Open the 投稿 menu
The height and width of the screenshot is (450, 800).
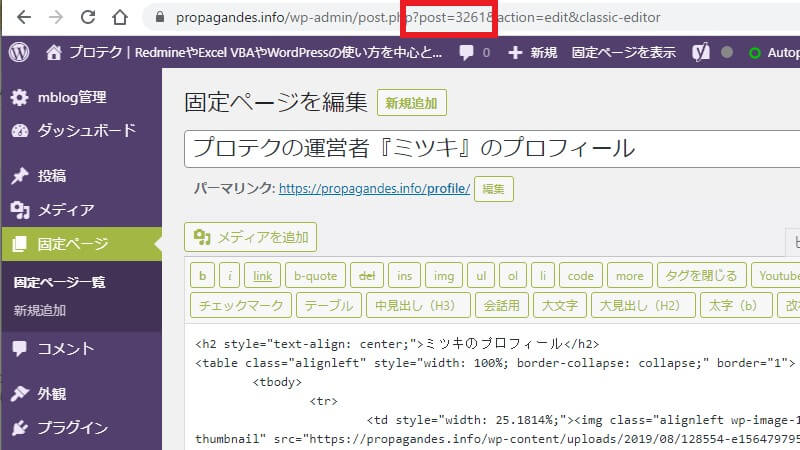point(52,175)
